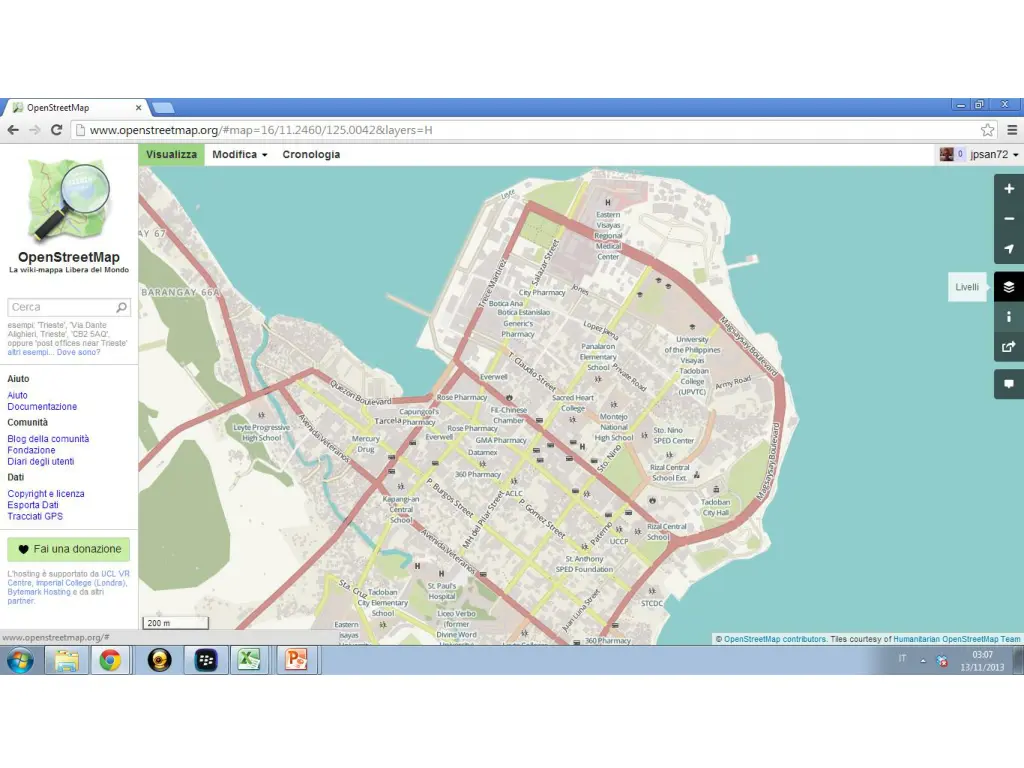The width and height of the screenshot is (1024, 768).
Task: Click the Fai una donazione button
Action: click(x=69, y=549)
